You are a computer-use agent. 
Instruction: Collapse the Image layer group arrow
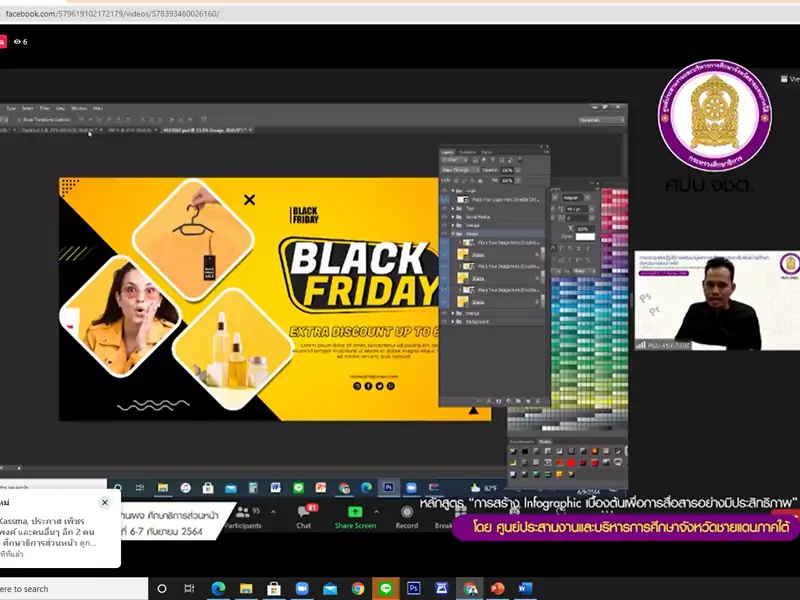453,234
